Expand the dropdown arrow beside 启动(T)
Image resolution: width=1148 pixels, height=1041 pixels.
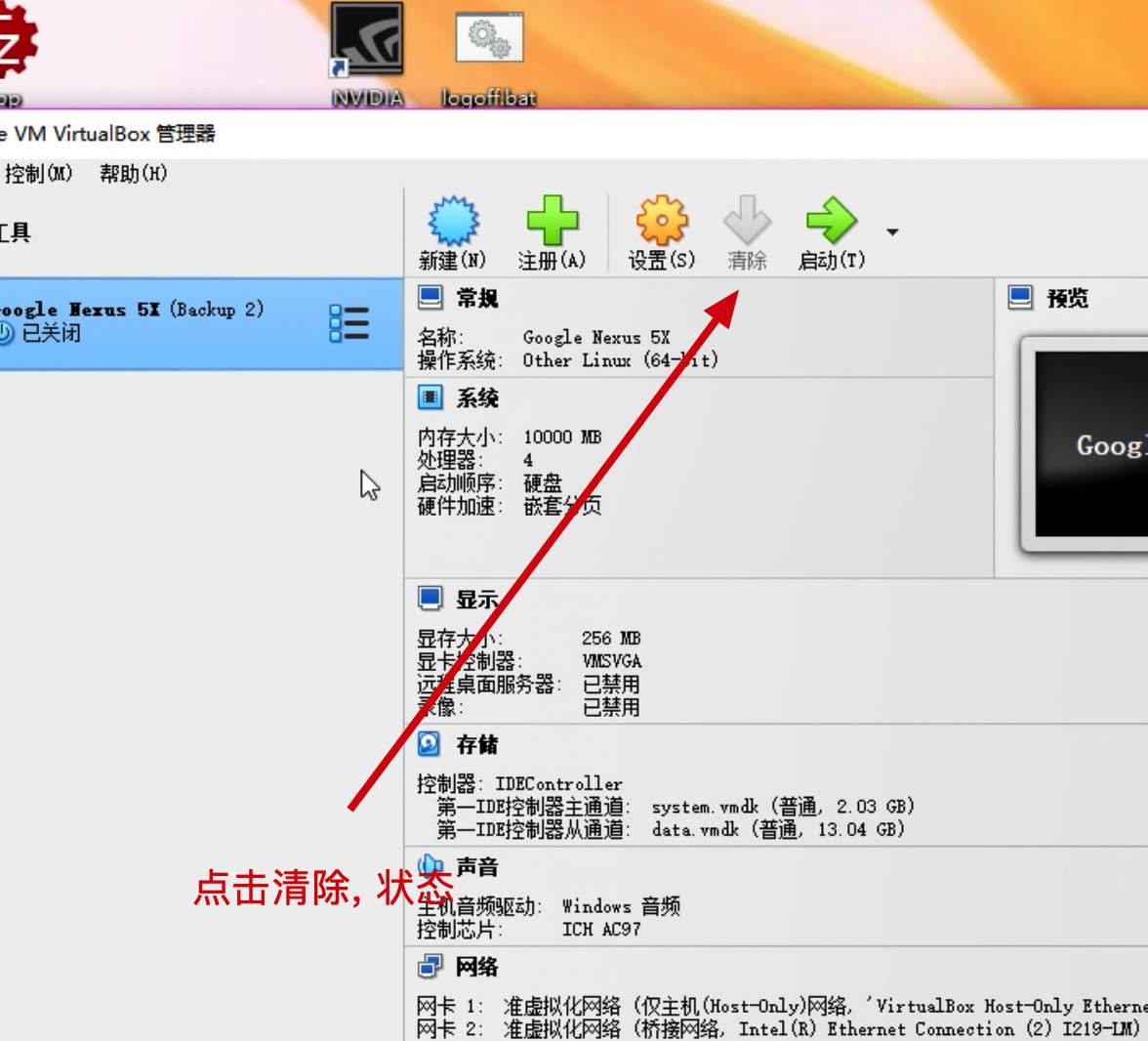point(892,232)
